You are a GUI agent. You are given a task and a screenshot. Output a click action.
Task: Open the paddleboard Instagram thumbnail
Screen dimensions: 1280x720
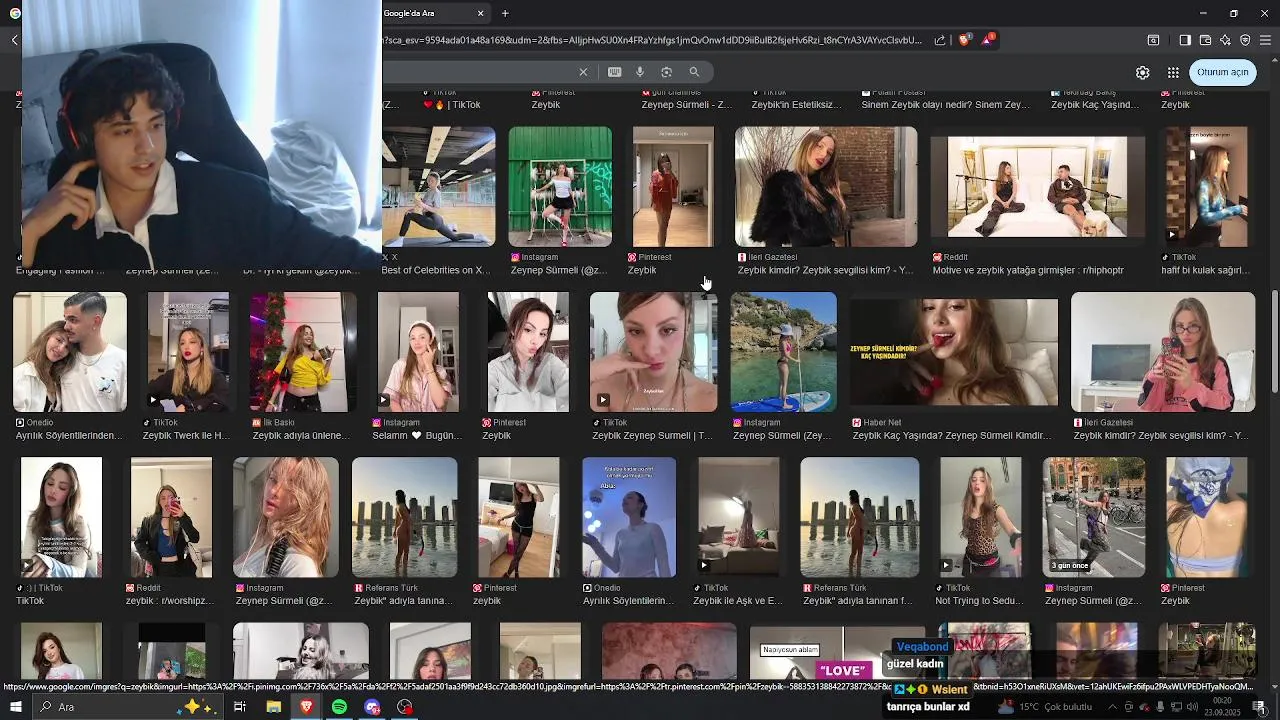point(784,352)
